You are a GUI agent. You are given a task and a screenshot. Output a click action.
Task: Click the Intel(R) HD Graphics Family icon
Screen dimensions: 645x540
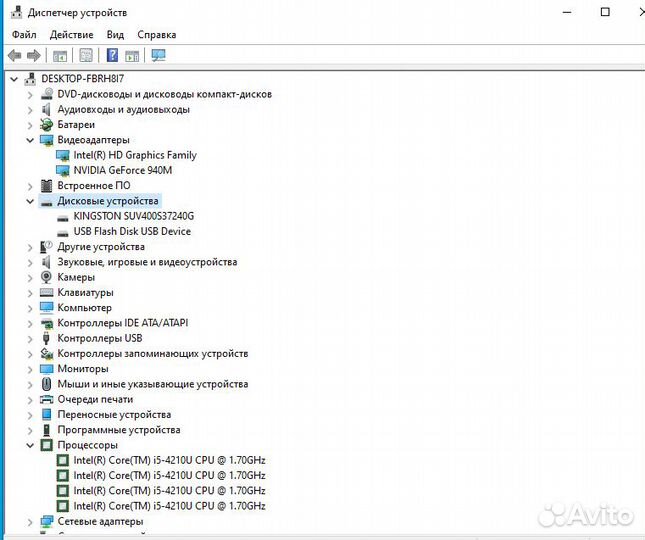[63, 155]
